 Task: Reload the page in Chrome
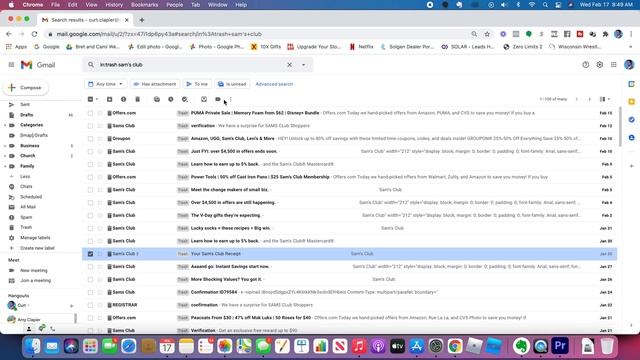point(34,34)
